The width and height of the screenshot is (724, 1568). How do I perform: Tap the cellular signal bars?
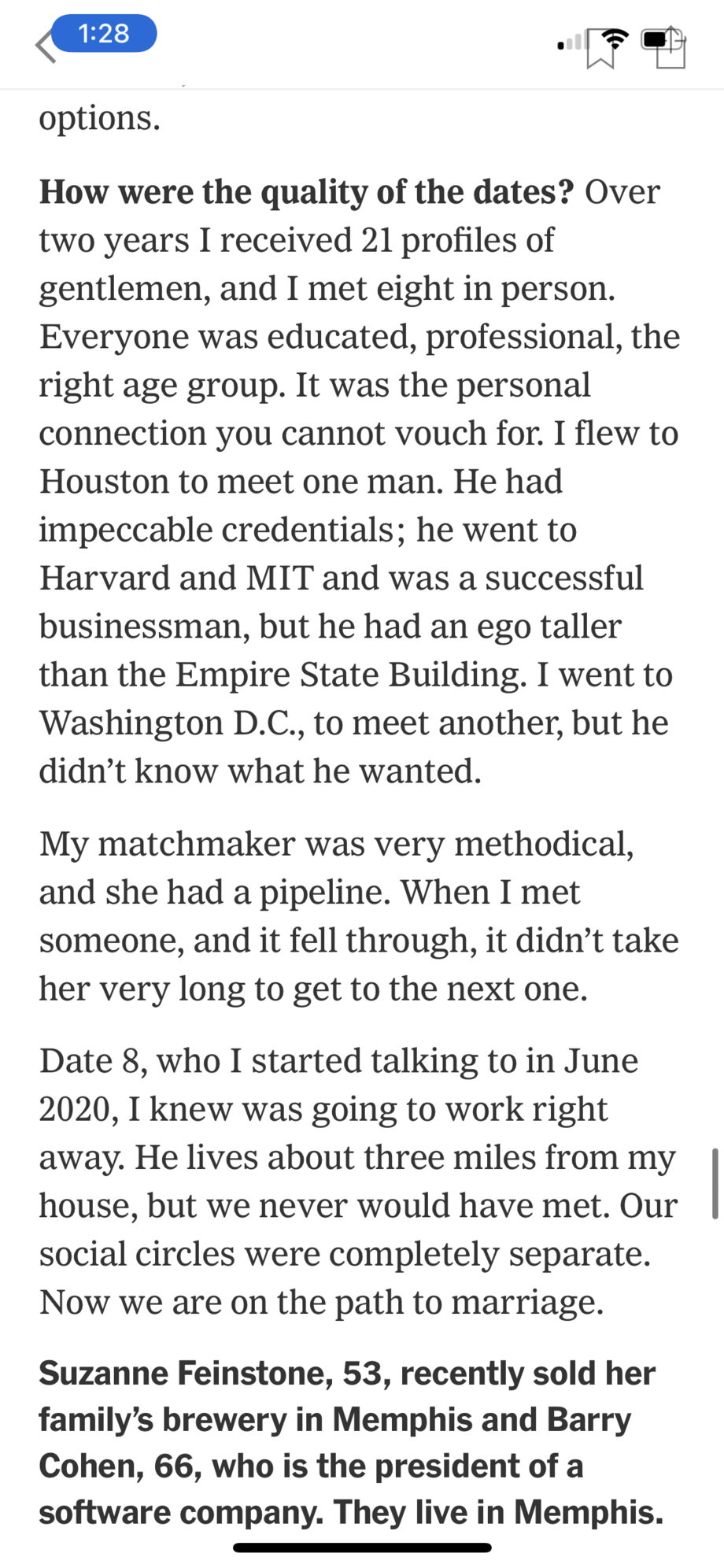(x=571, y=41)
